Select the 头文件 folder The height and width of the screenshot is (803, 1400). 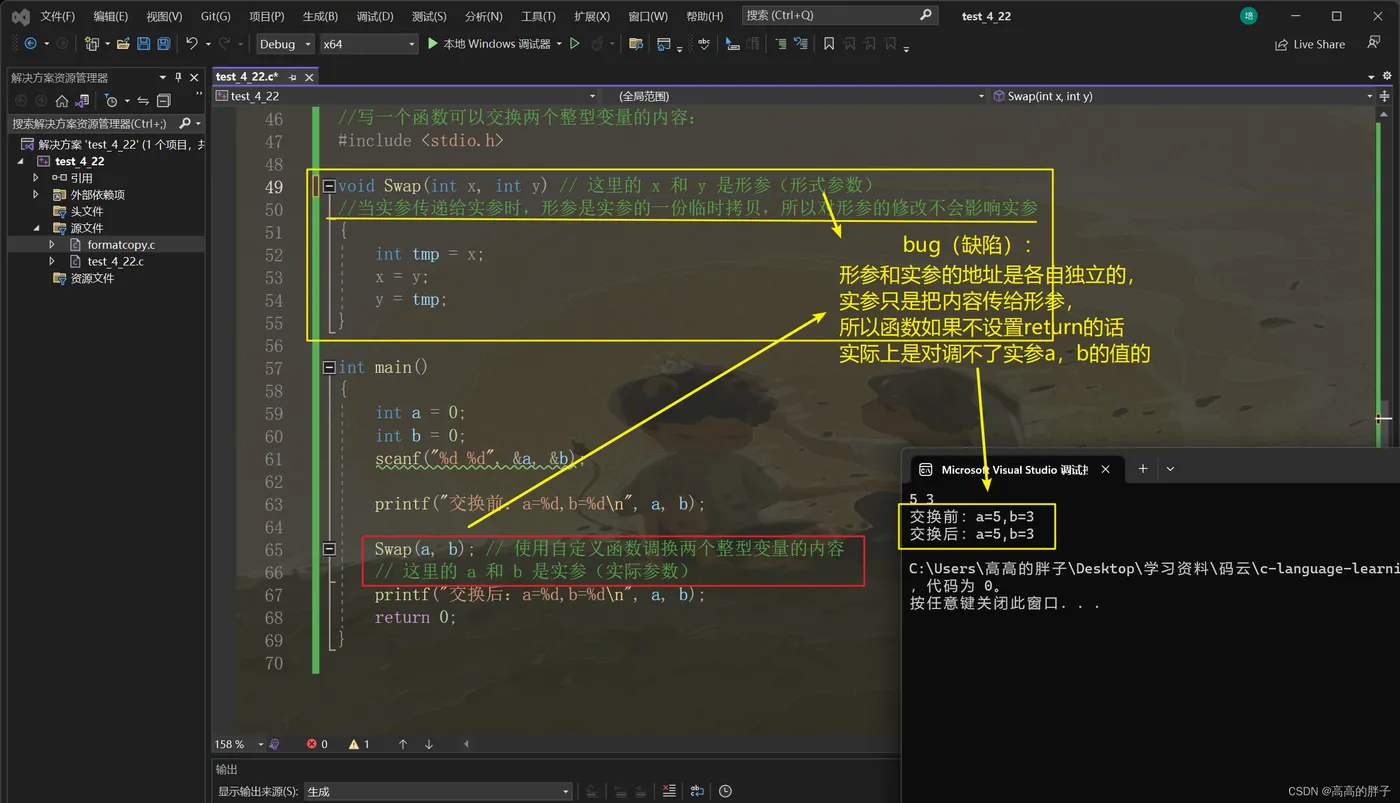pos(86,211)
